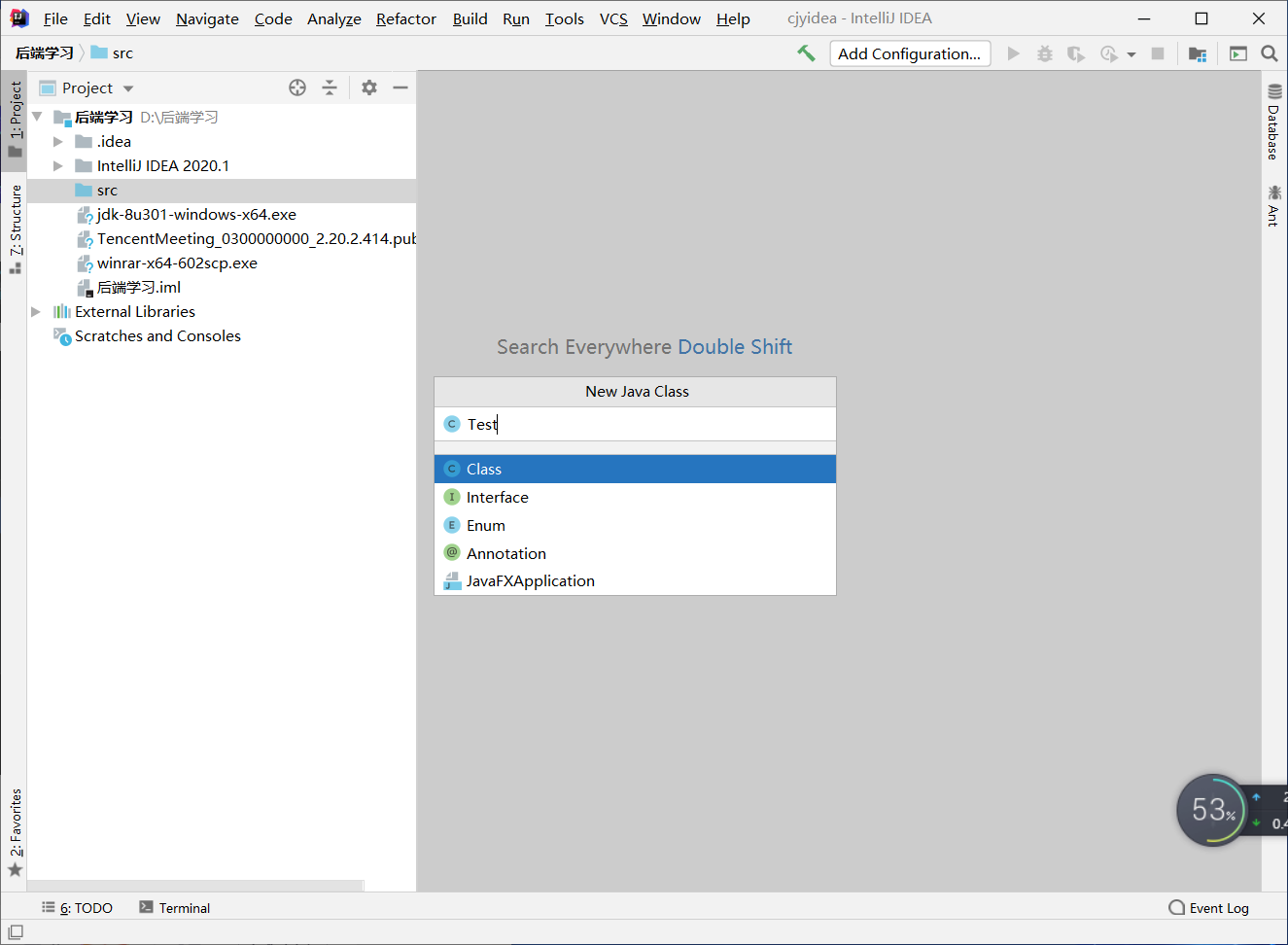Choose Class in New Java Class list
Image resolution: width=1288 pixels, height=945 pixels.
[635, 469]
